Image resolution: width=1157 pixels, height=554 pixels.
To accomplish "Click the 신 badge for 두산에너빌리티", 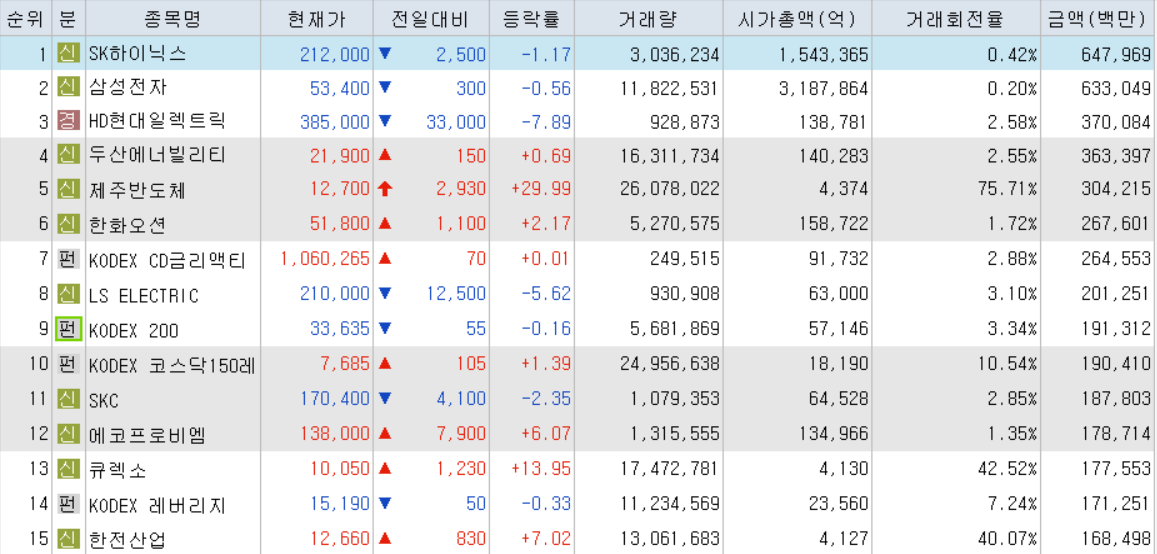I will point(68,156).
